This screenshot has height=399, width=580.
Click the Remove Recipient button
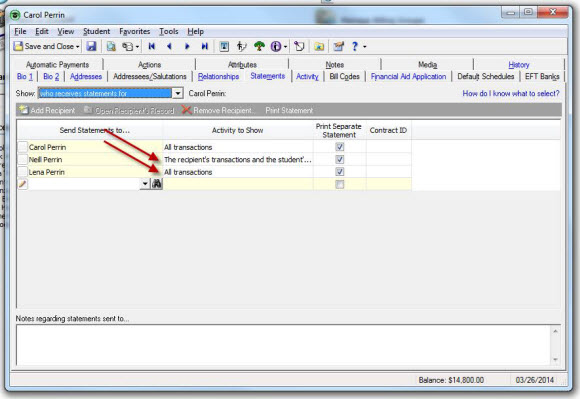[x=218, y=110]
